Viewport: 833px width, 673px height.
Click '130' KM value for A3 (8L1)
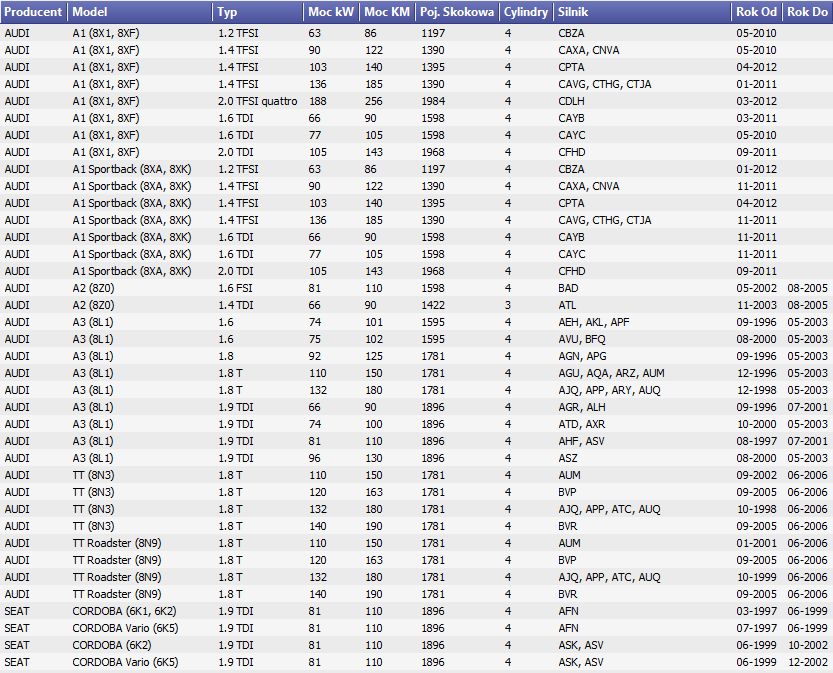click(374, 458)
